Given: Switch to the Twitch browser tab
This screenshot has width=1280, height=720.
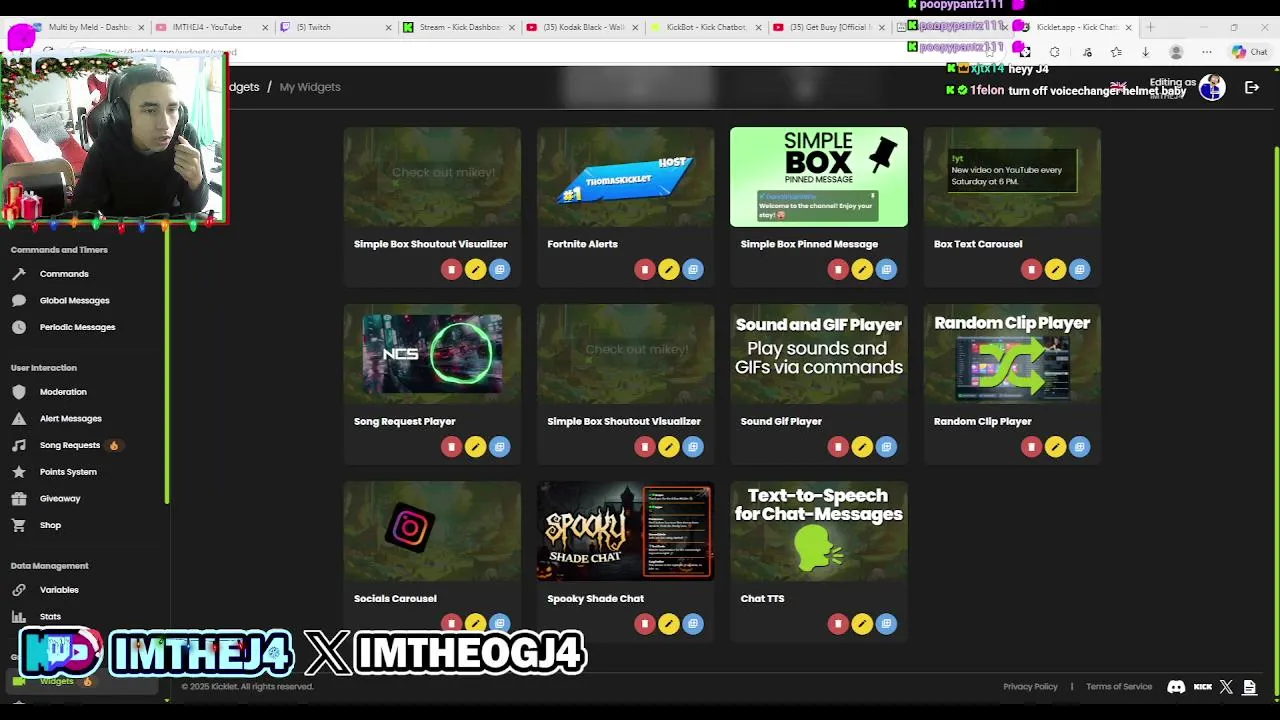Looking at the screenshot, I should (335, 27).
